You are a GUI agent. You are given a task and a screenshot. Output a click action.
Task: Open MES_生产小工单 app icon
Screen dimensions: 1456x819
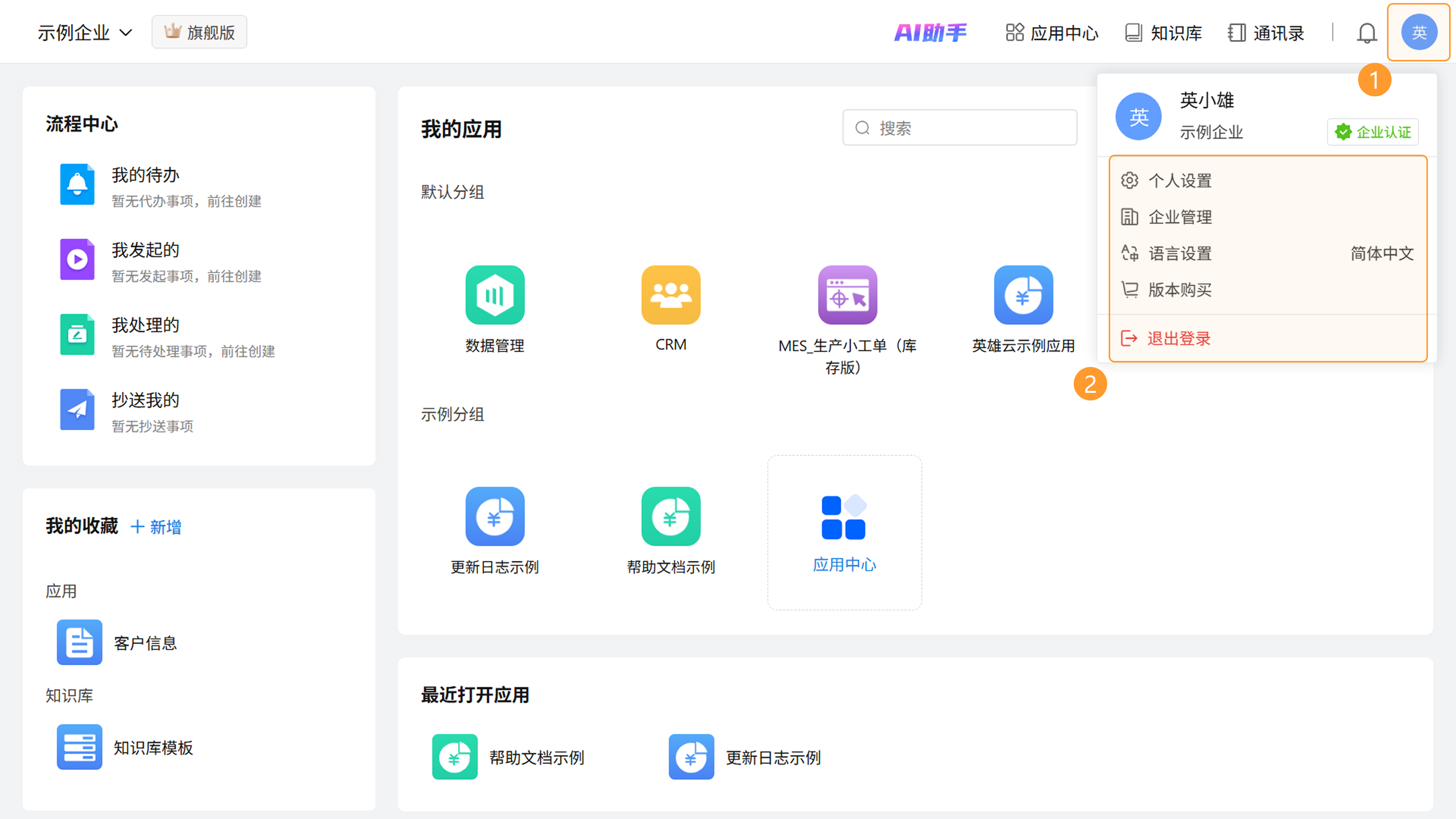pyautogui.click(x=847, y=295)
